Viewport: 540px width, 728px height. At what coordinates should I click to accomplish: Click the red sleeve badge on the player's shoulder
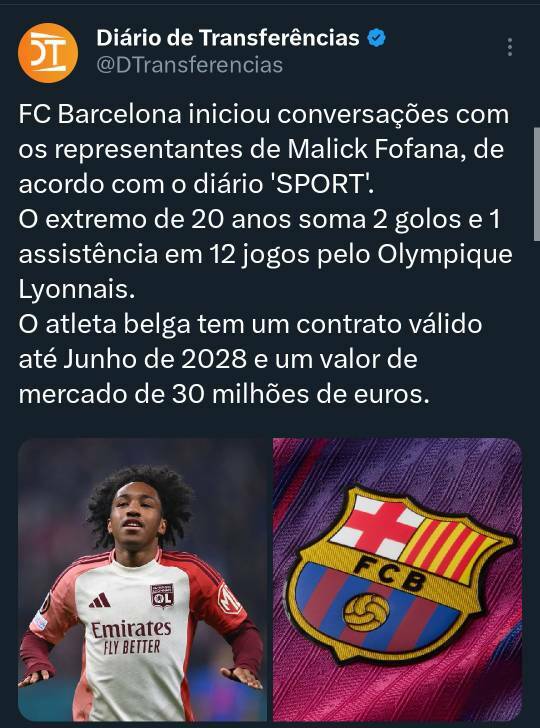pyautogui.click(x=229, y=598)
